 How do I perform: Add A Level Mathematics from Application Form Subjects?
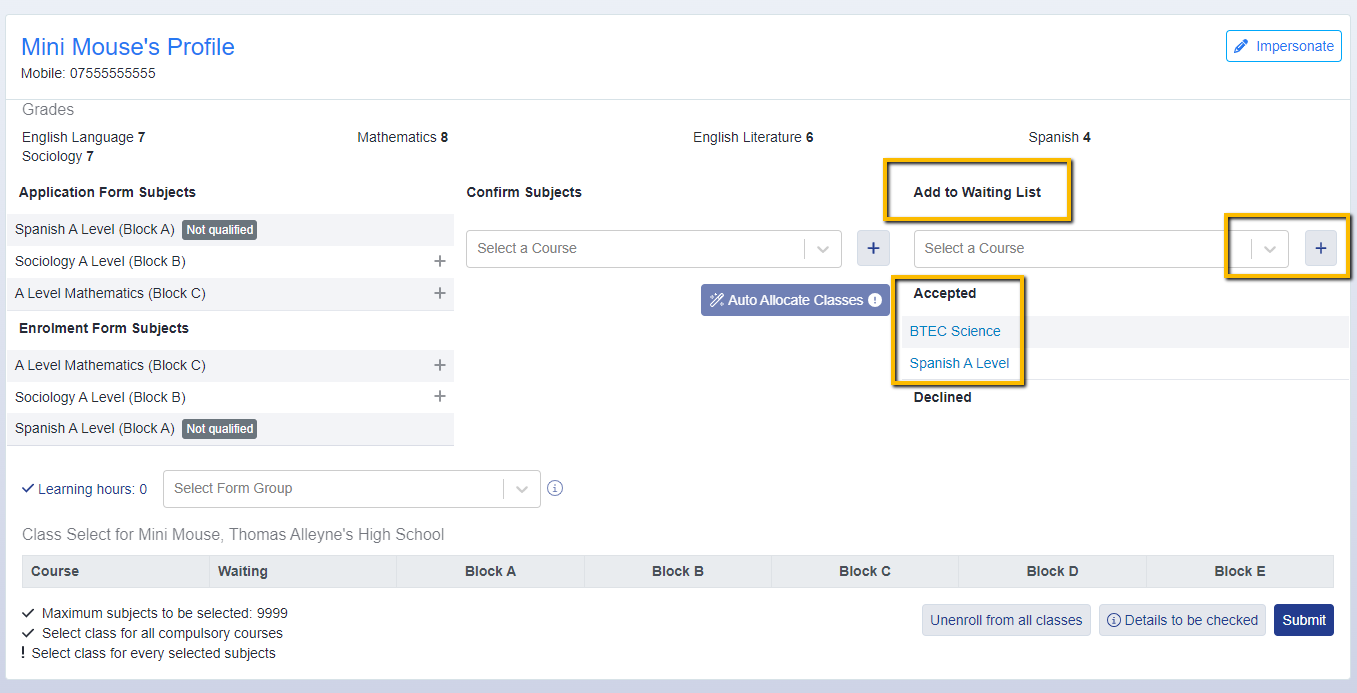pos(439,293)
